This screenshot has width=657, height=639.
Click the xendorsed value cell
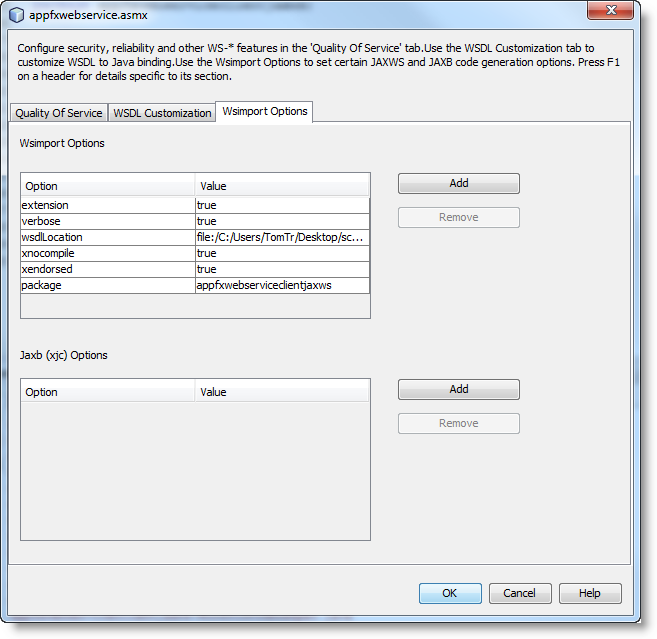[281, 269]
